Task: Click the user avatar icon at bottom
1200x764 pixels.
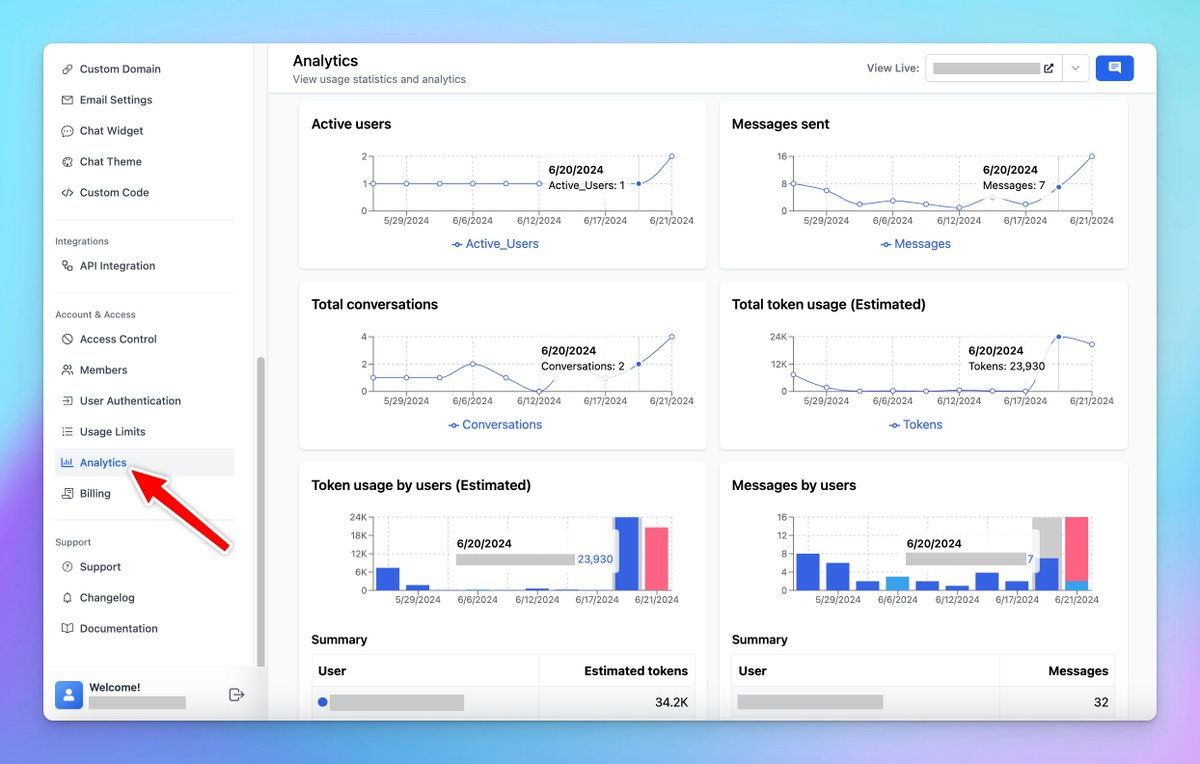Action: click(x=68, y=695)
